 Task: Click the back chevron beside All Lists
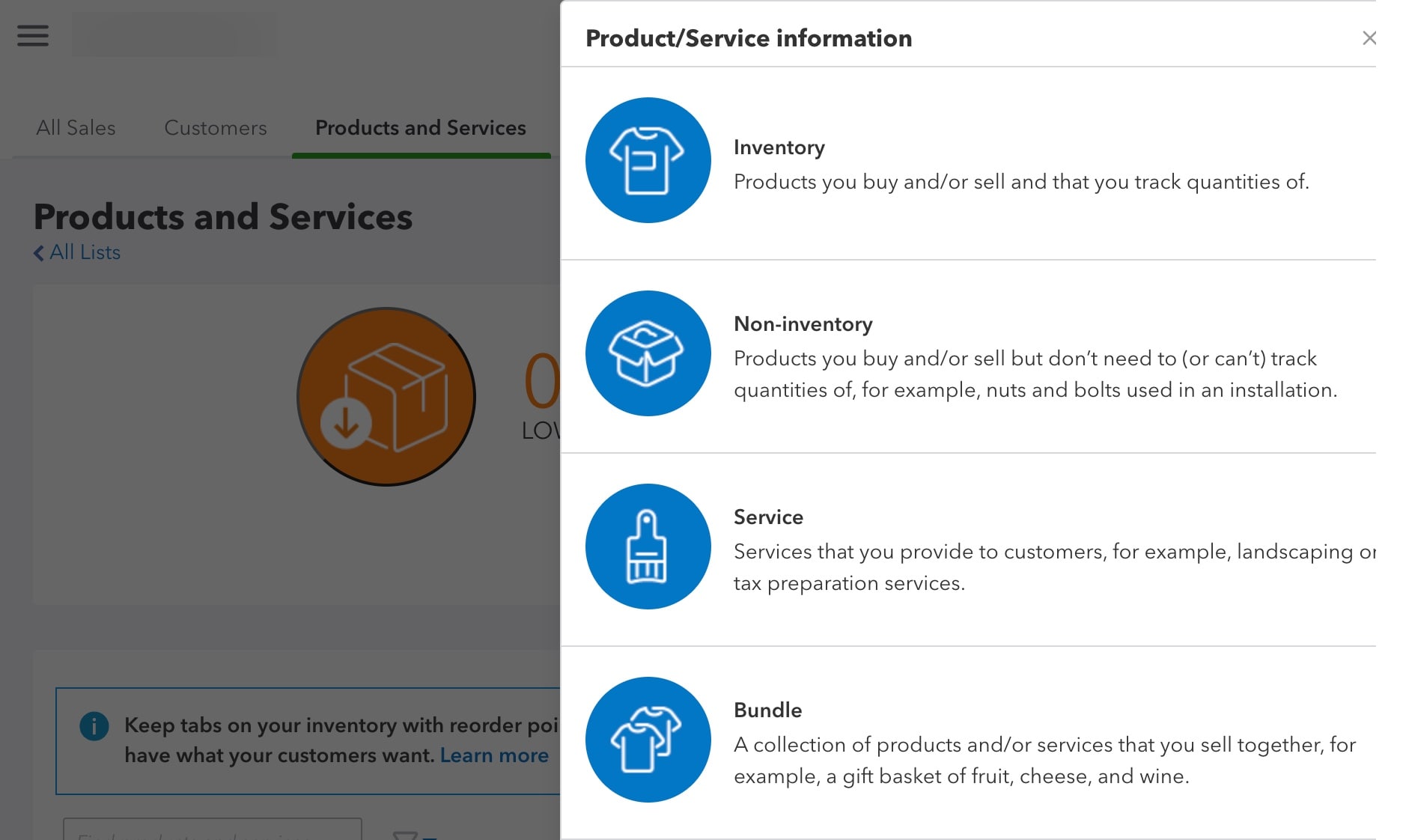point(39,253)
